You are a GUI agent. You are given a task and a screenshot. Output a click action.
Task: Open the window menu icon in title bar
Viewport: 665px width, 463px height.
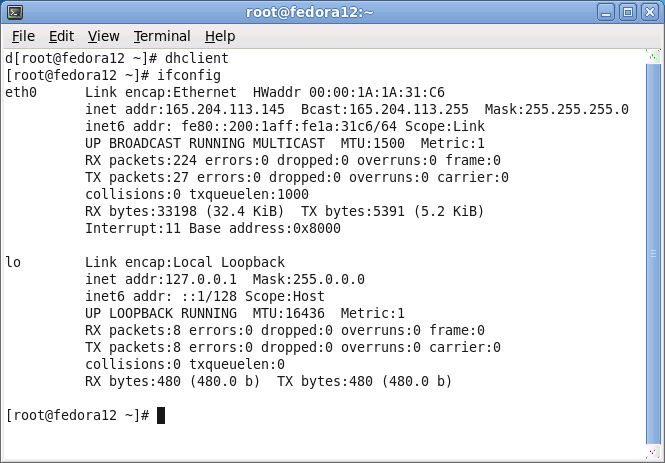tap(14, 12)
